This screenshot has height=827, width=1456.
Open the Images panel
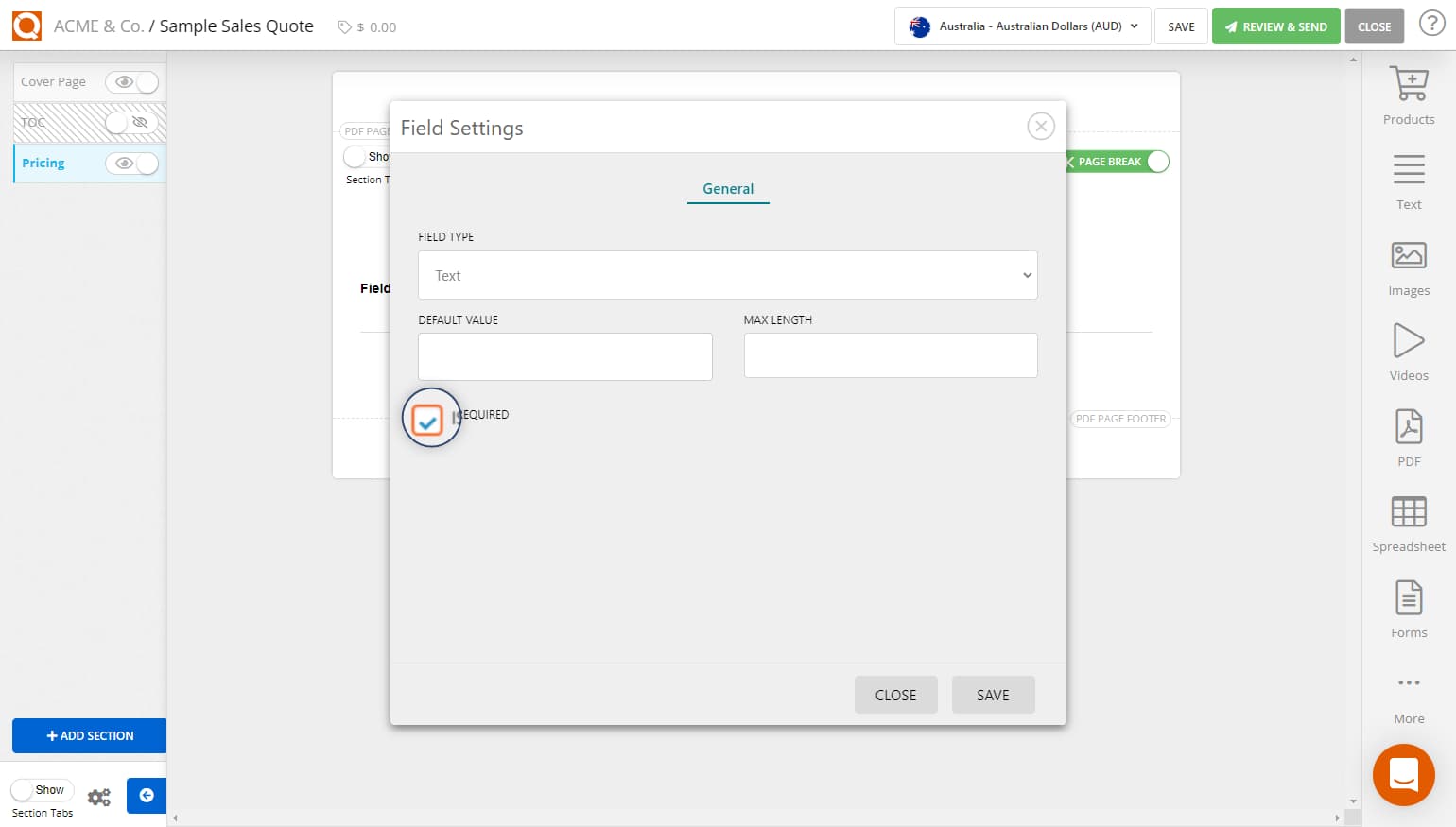pos(1408,265)
